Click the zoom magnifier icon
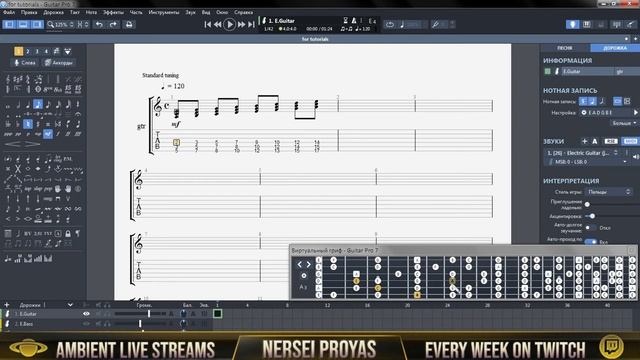 click(50, 24)
